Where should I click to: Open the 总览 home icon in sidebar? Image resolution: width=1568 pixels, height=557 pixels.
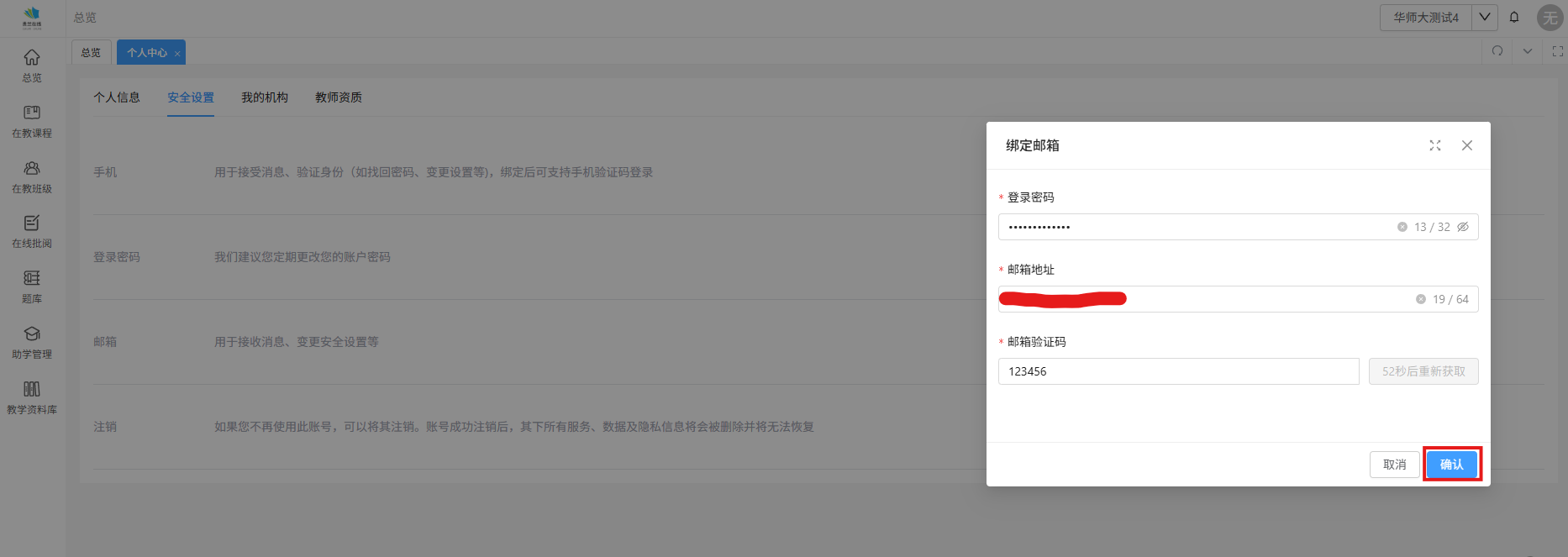32,58
